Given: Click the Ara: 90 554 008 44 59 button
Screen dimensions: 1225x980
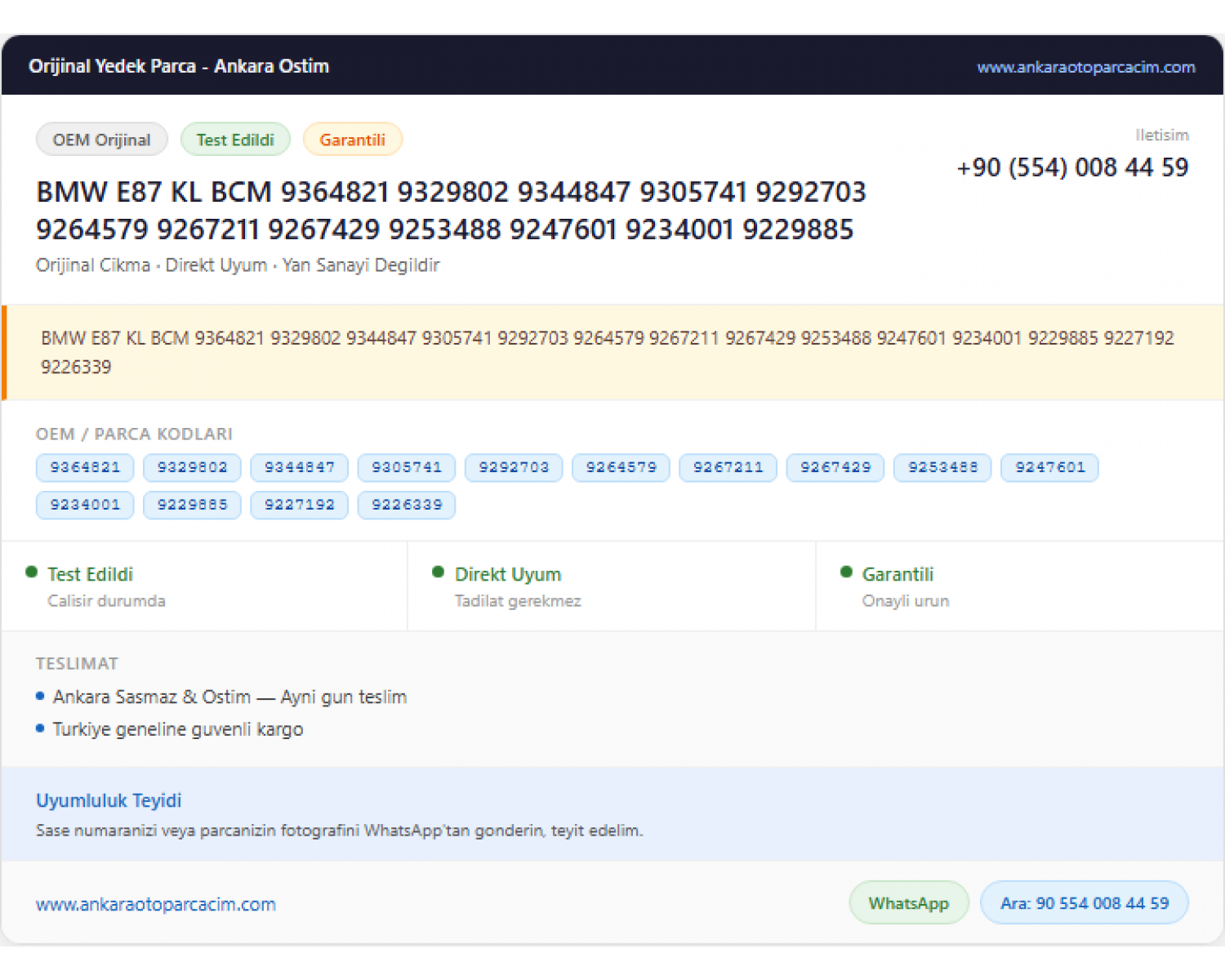Looking at the screenshot, I should (1085, 903).
